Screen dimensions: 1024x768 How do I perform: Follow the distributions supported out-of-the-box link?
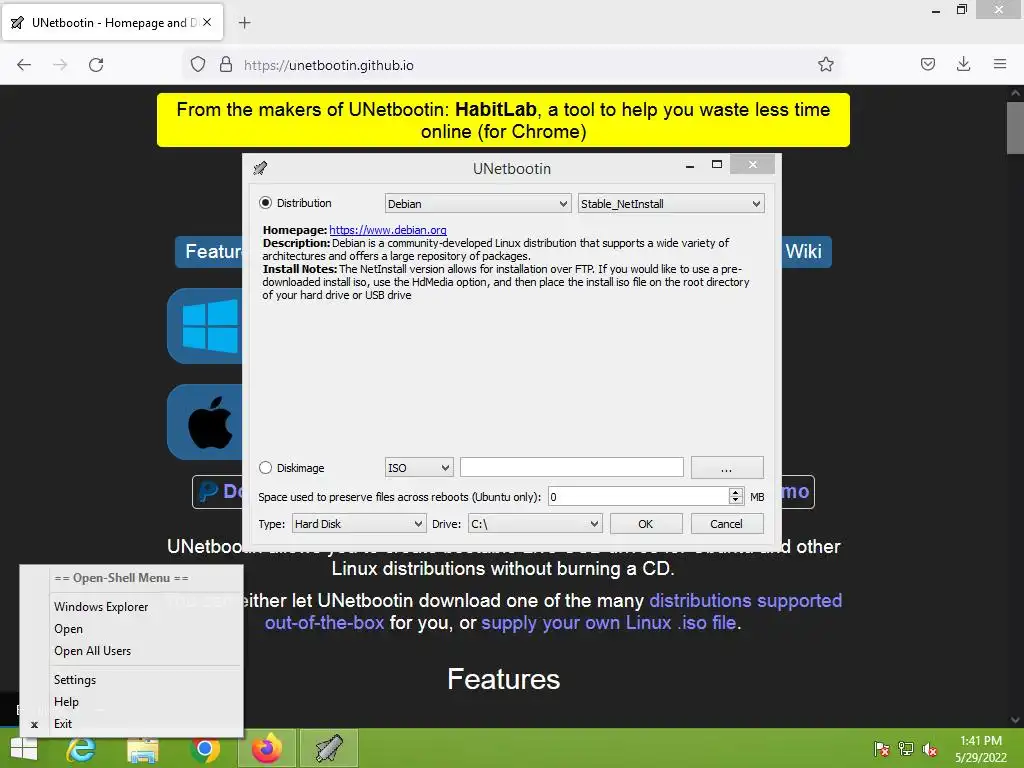[x=553, y=611]
